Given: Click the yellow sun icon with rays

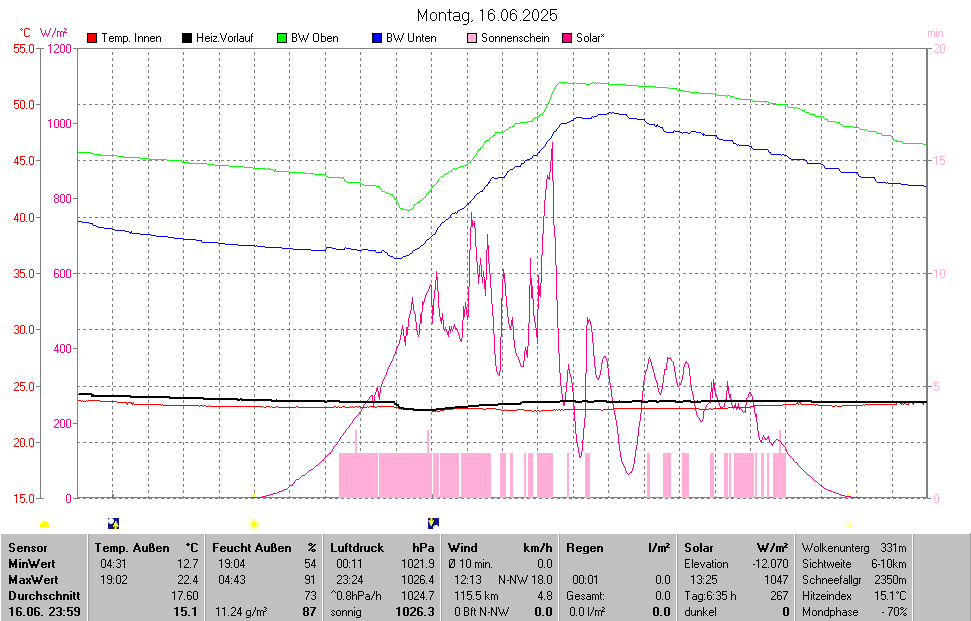Looking at the screenshot, I should 253,524.
